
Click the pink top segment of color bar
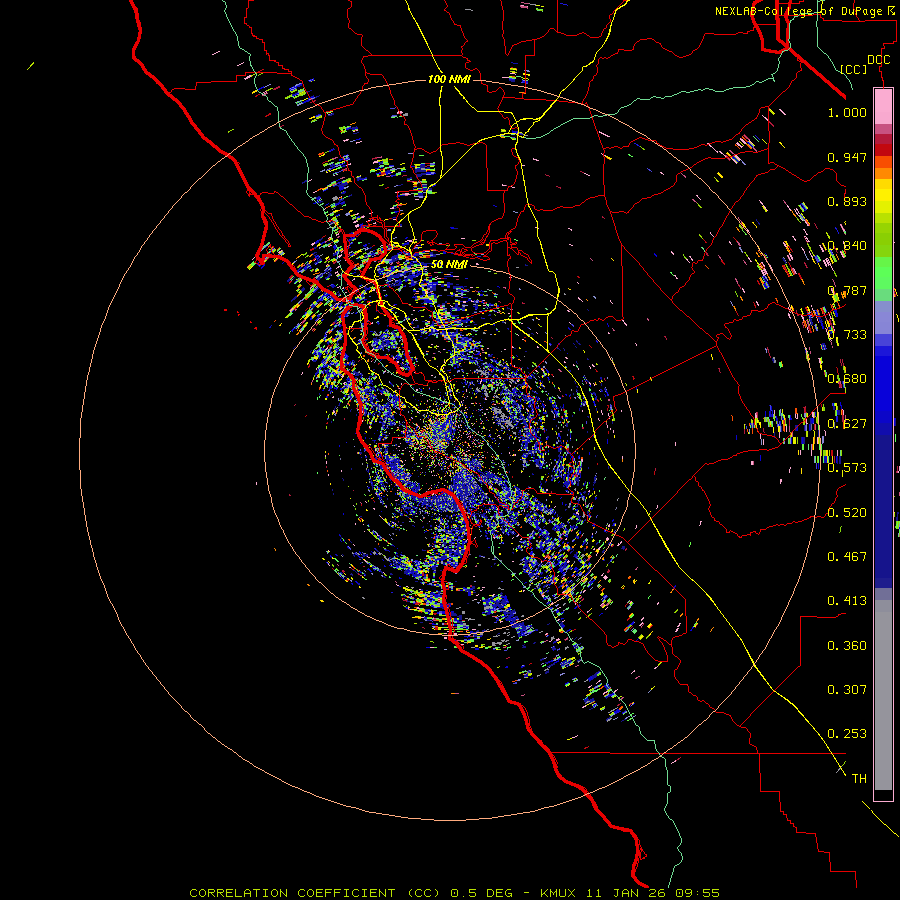(883, 106)
